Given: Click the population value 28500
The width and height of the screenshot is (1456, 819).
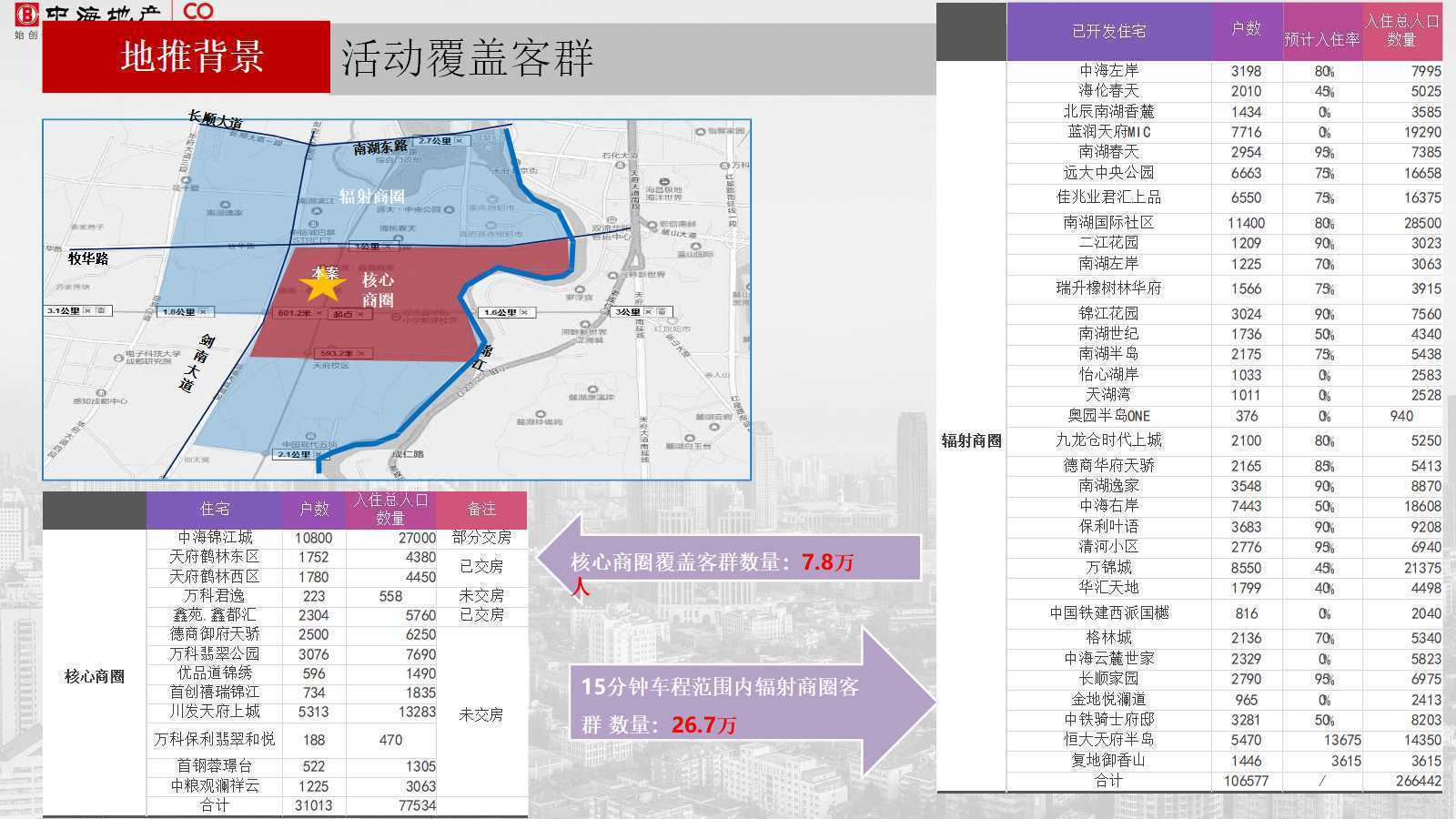Looking at the screenshot, I should 1422,223.
